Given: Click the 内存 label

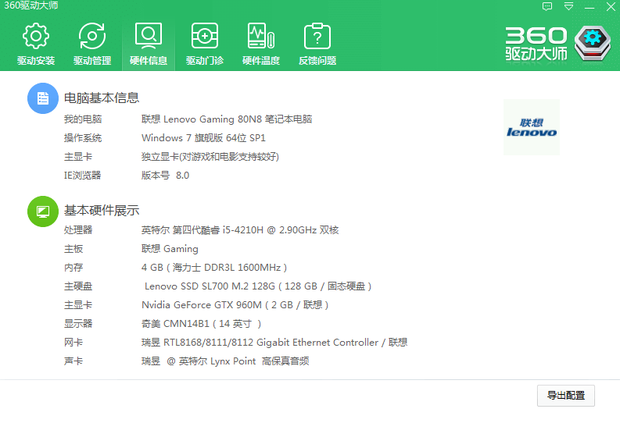Looking at the screenshot, I should pos(74,267).
